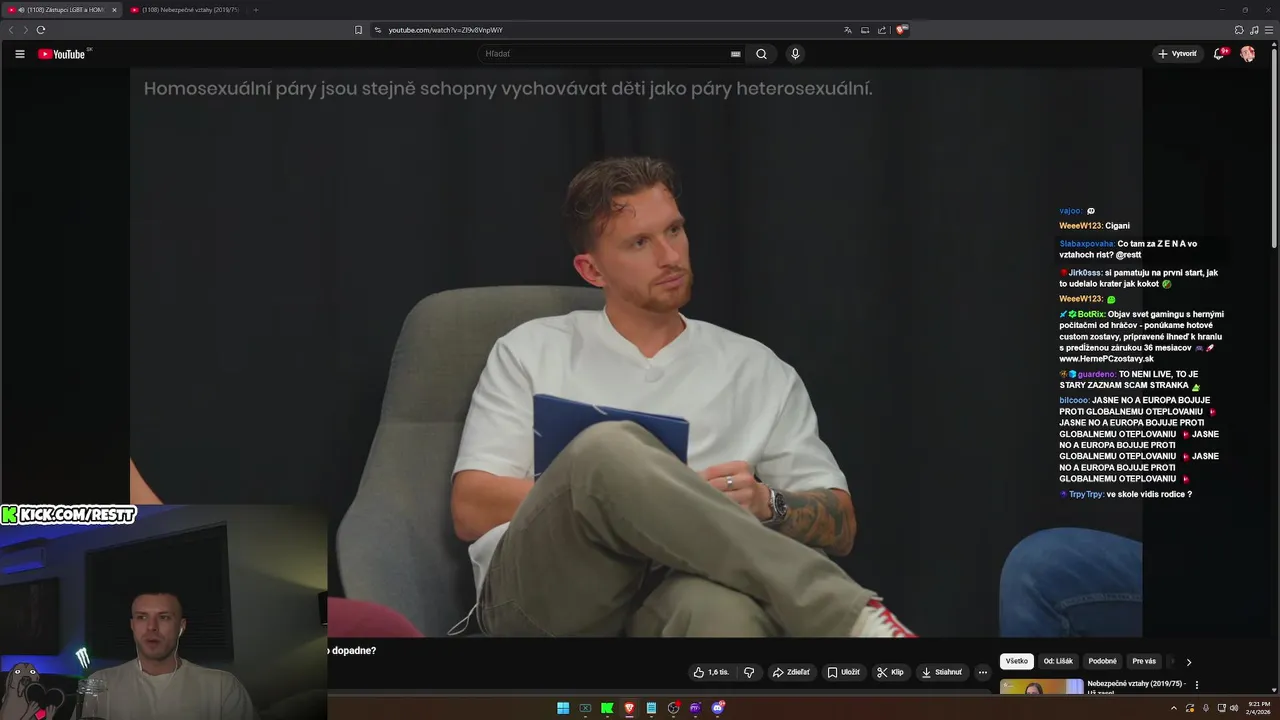
Task: Open the Nebezpečné vztahy recommended video thumbnail
Action: 1041,687
